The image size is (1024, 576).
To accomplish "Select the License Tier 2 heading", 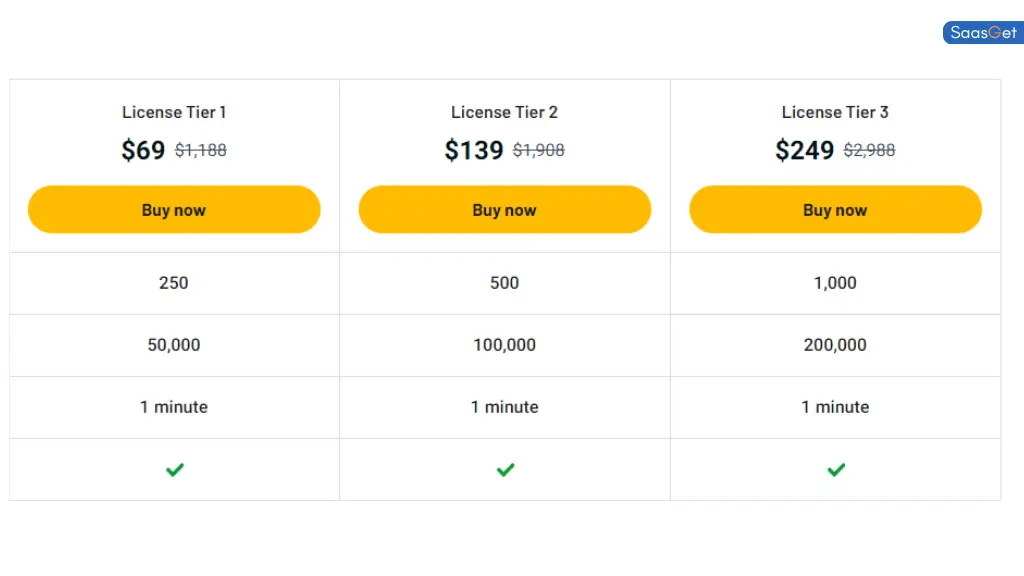I will [505, 112].
